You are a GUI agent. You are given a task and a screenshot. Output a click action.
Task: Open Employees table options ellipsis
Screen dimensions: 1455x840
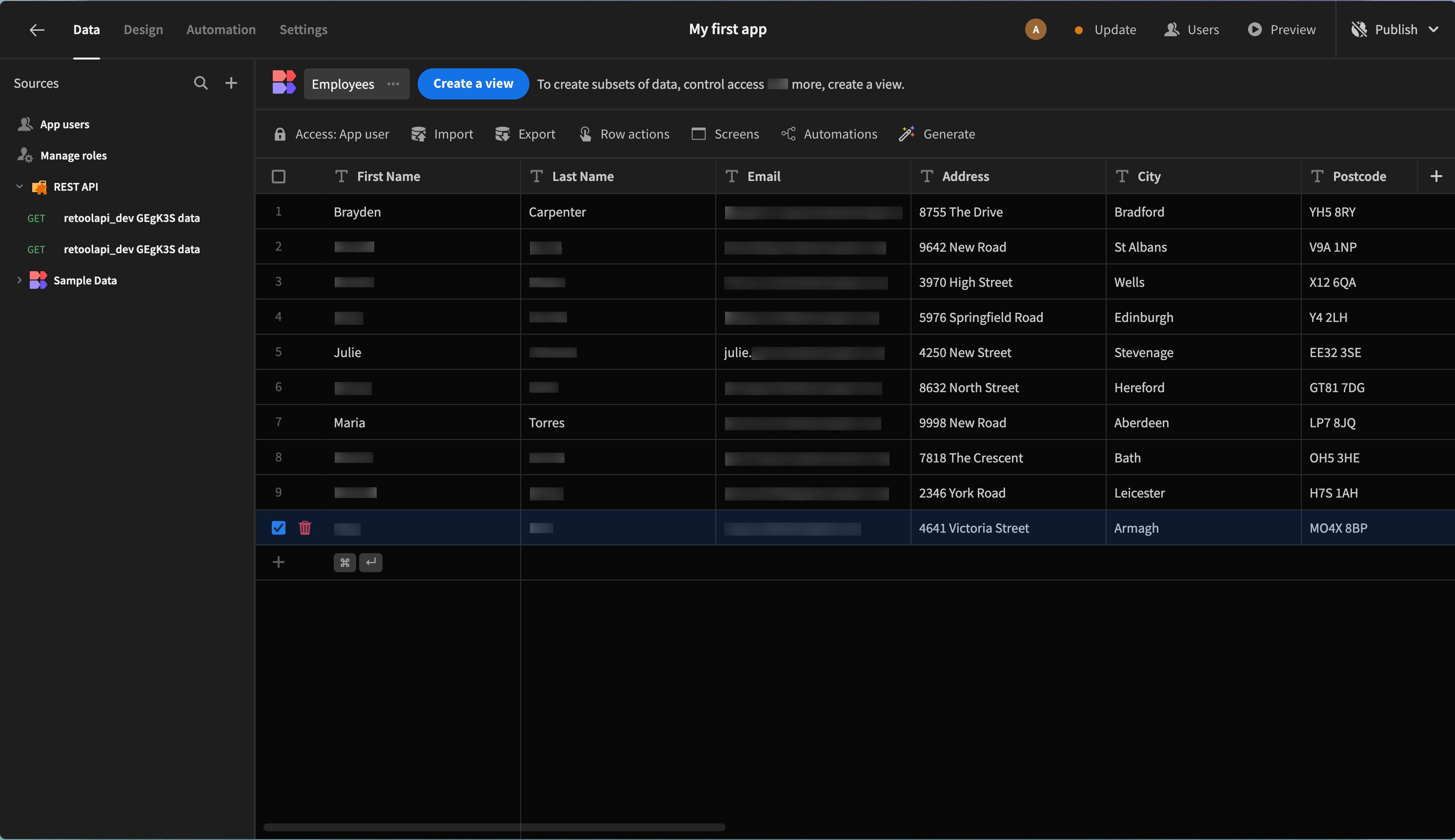tap(393, 83)
